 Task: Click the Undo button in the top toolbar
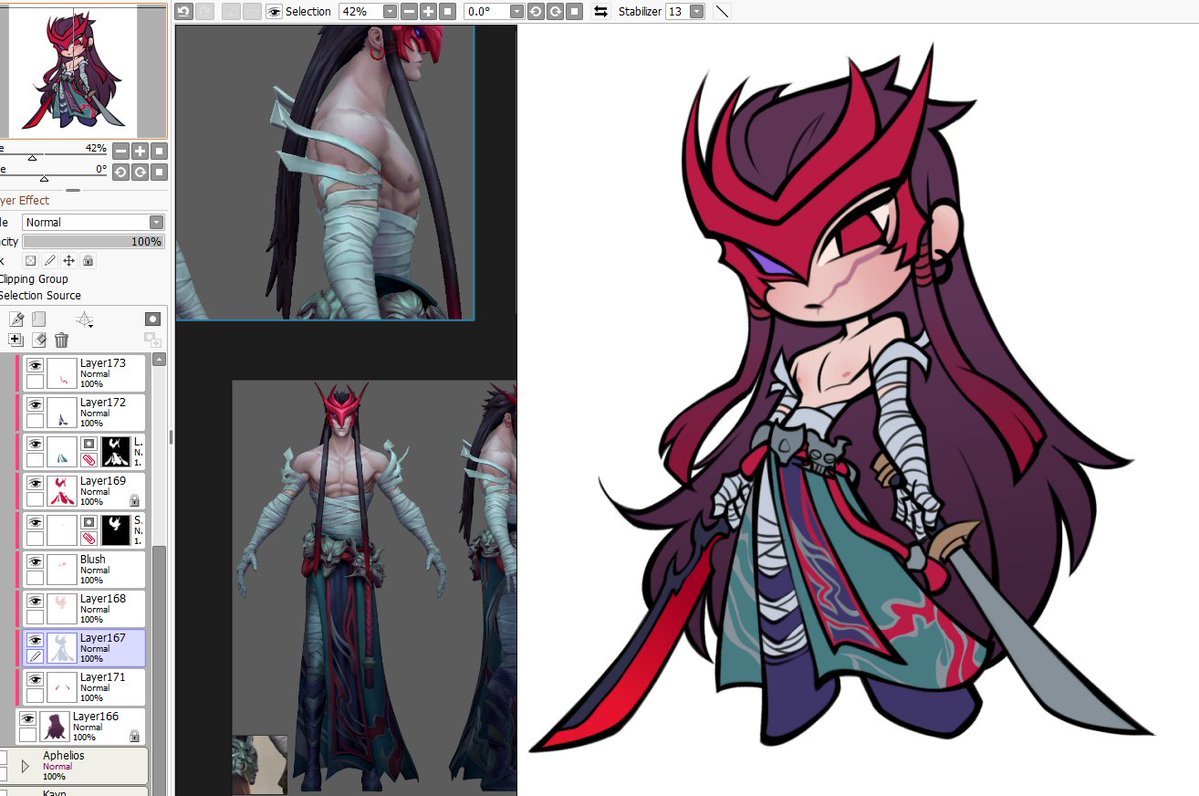(x=184, y=11)
